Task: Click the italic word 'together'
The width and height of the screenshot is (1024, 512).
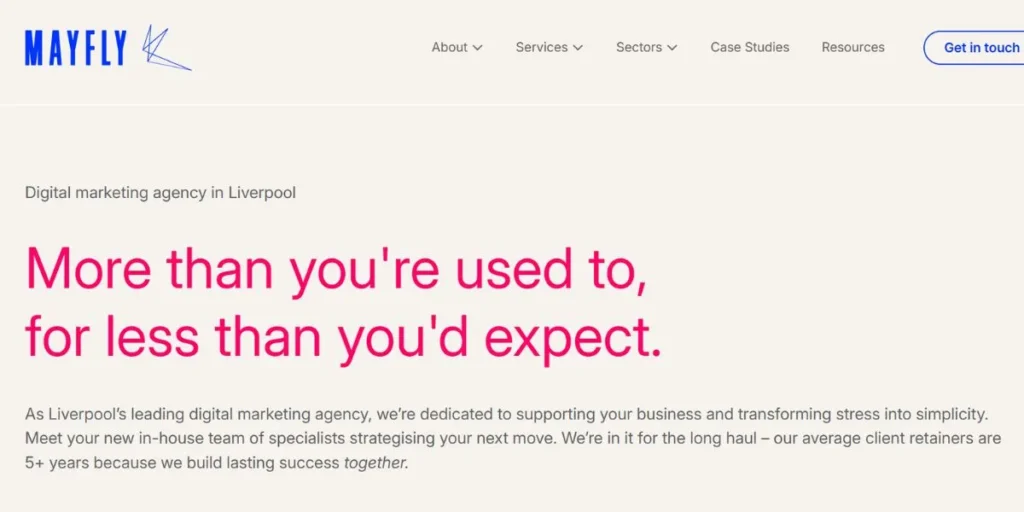Action: [x=376, y=464]
